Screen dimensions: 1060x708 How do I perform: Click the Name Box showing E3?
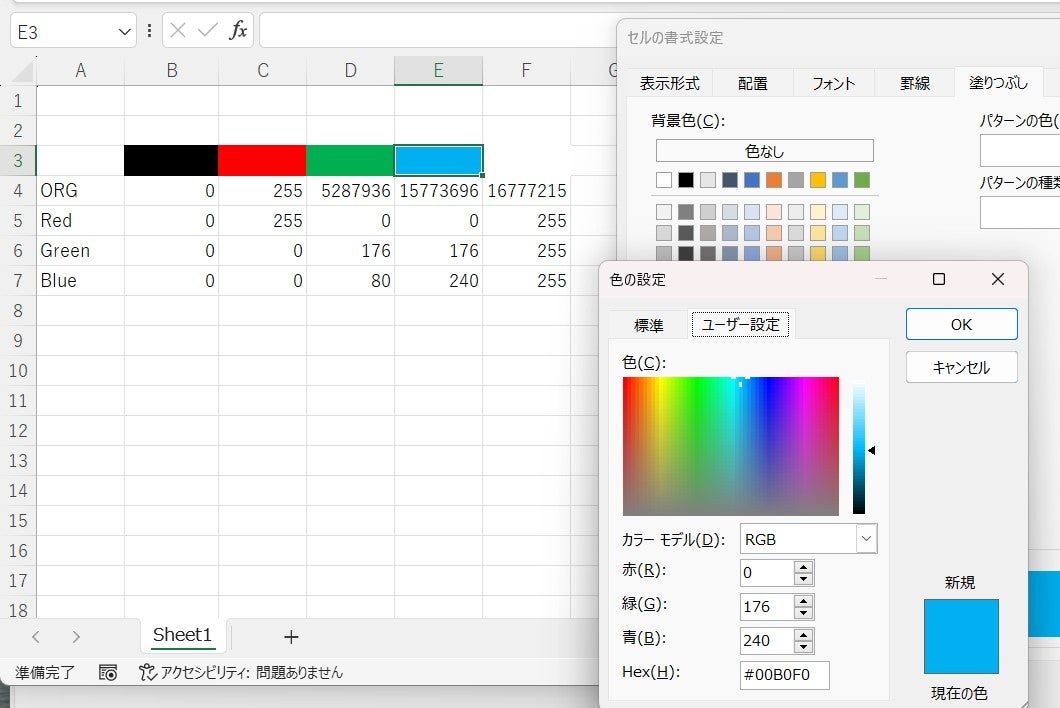[64, 32]
